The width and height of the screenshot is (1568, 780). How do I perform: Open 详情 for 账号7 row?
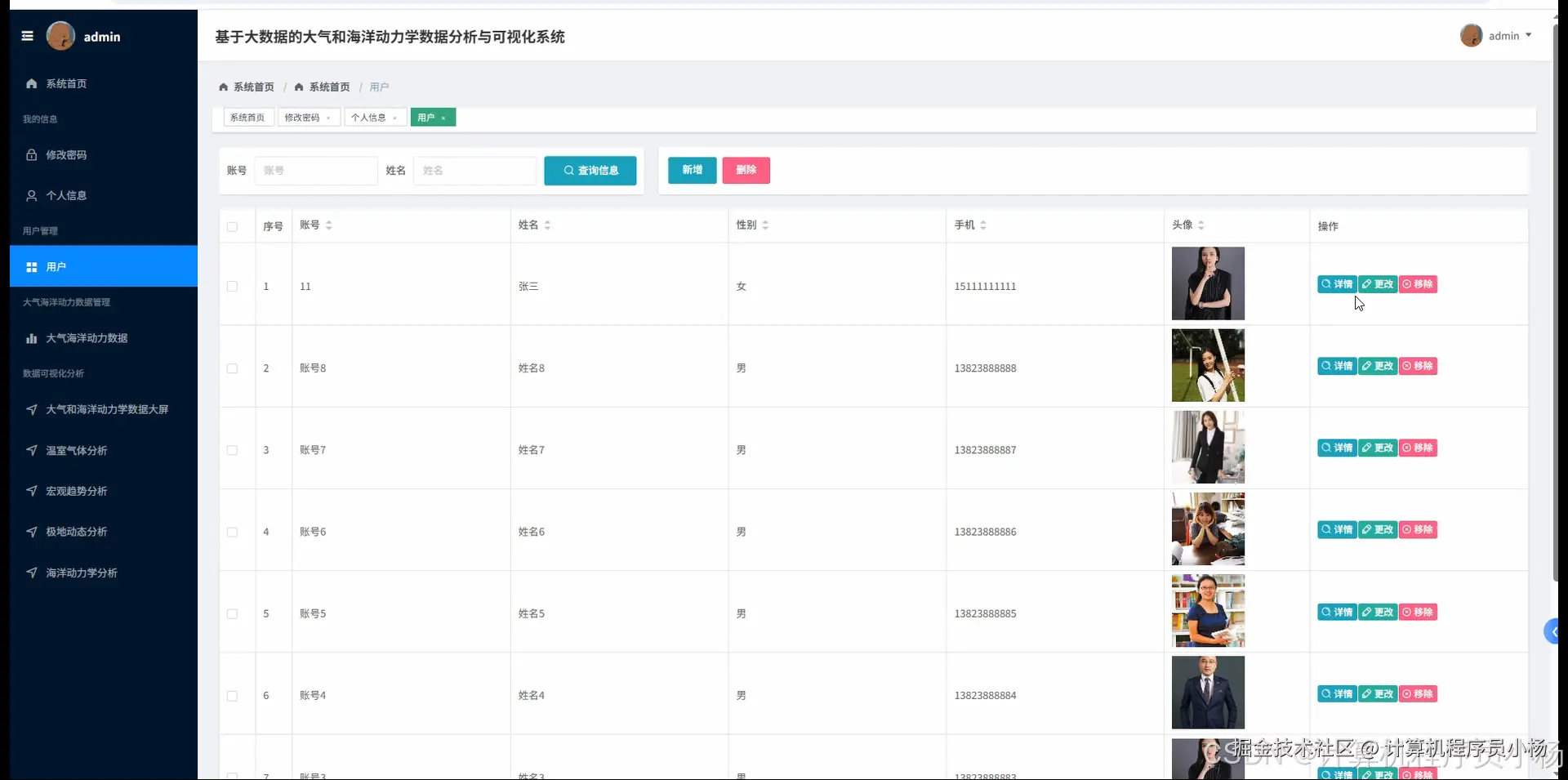click(x=1337, y=448)
